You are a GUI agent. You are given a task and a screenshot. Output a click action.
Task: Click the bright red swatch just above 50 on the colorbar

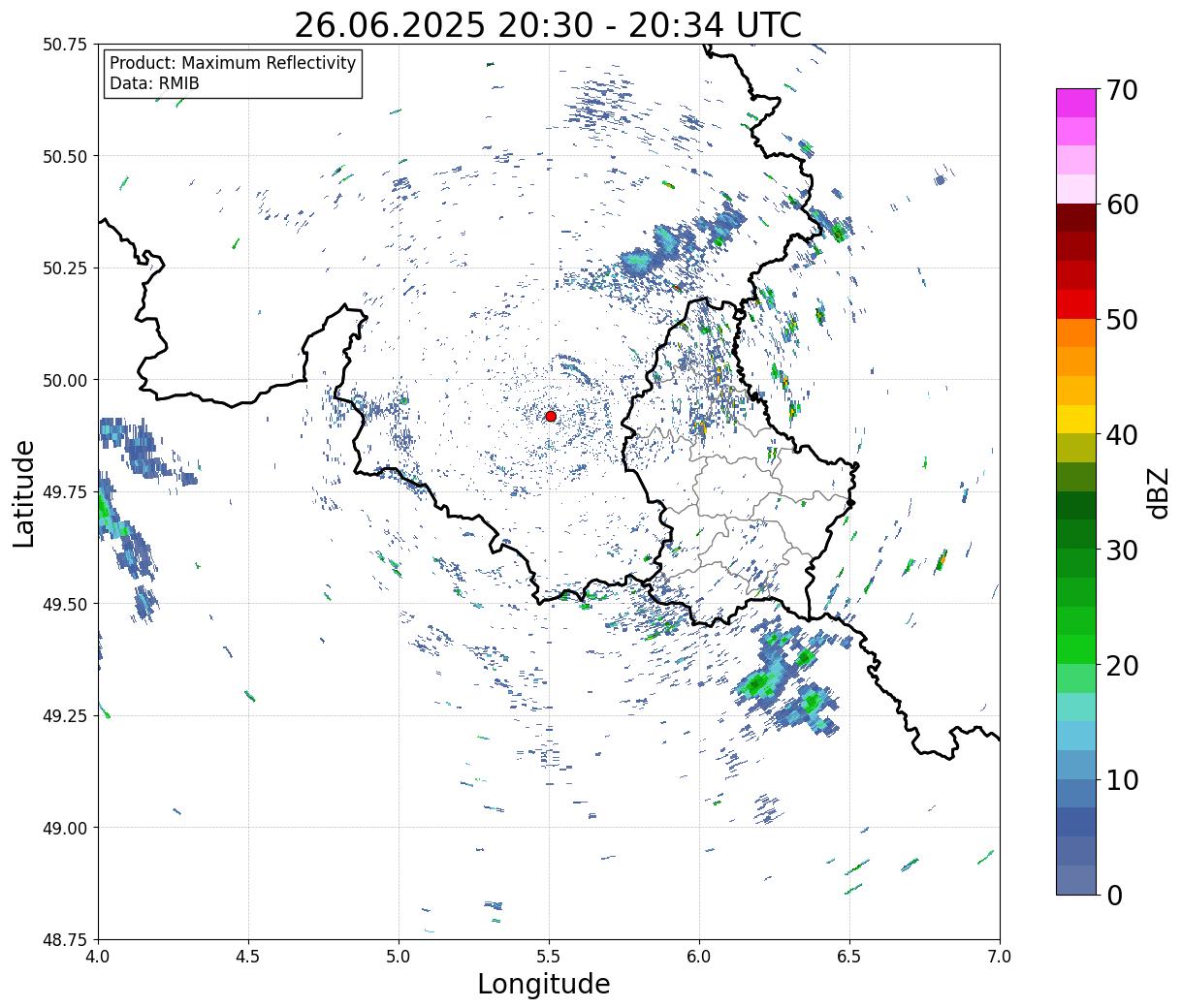(1076, 304)
